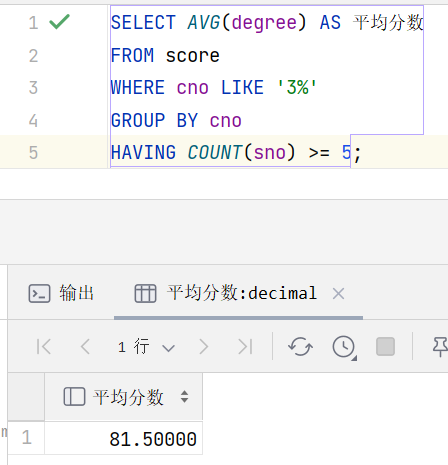The height and width of the screenshot is (465, 448).
Task: Go to previous page of results
Action: [x=85, y=347]
